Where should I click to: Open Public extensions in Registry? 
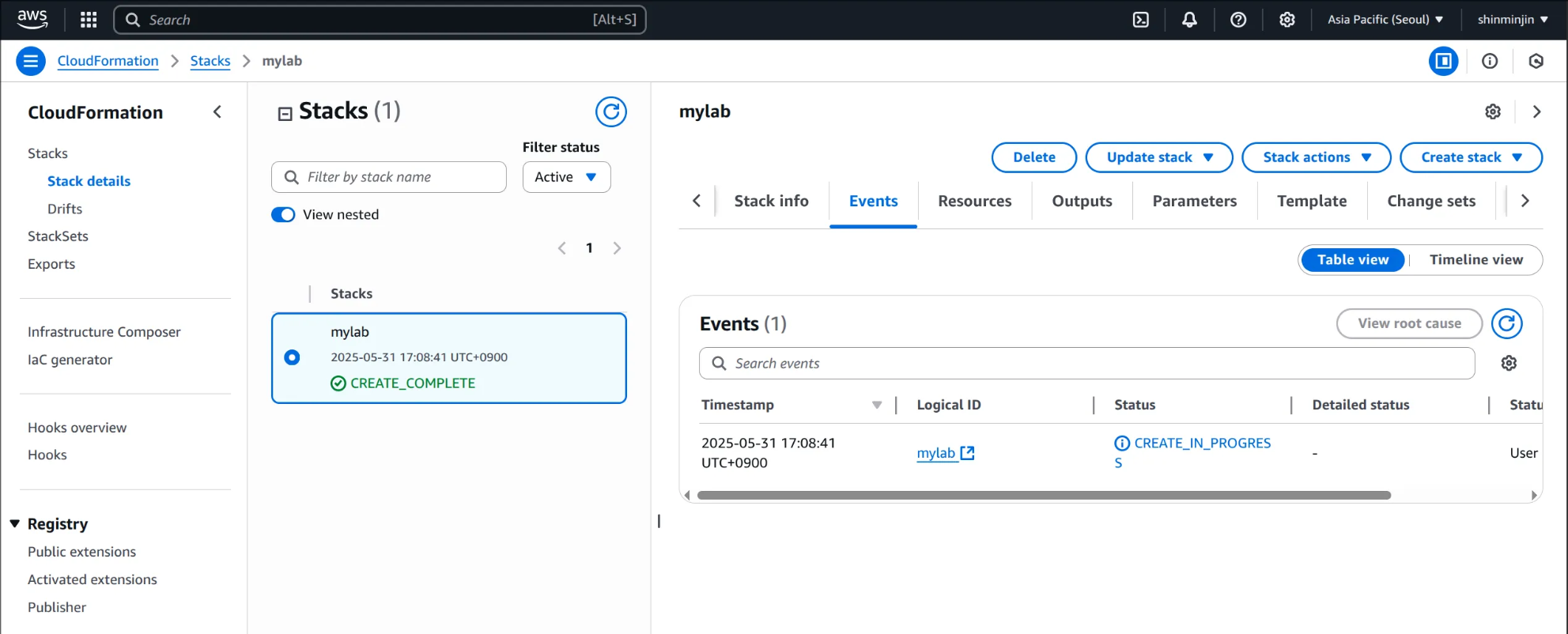click(x=81, y=552)
